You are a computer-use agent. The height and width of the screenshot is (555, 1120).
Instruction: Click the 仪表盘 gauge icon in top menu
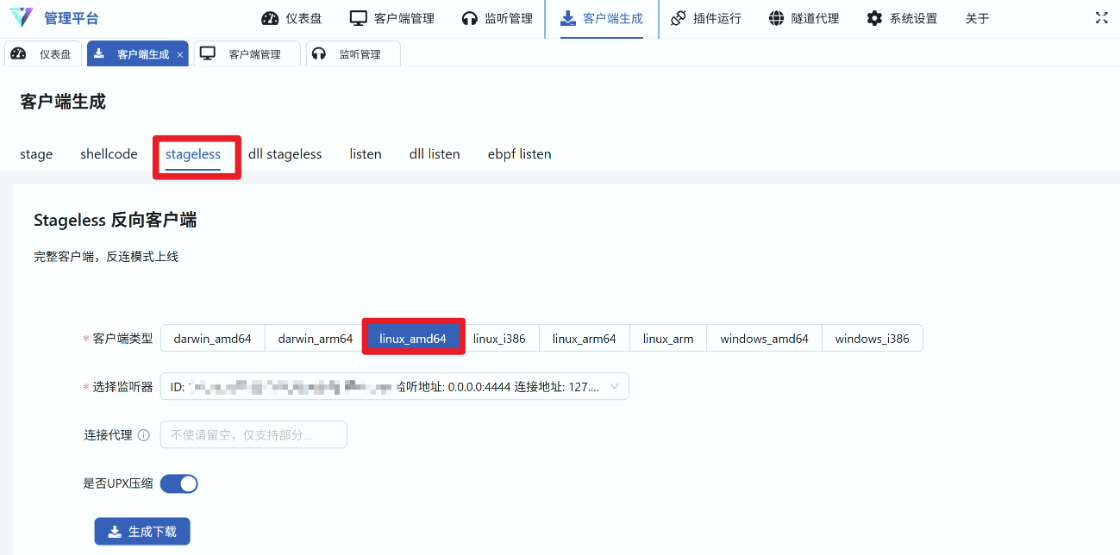tap(270, 19)
